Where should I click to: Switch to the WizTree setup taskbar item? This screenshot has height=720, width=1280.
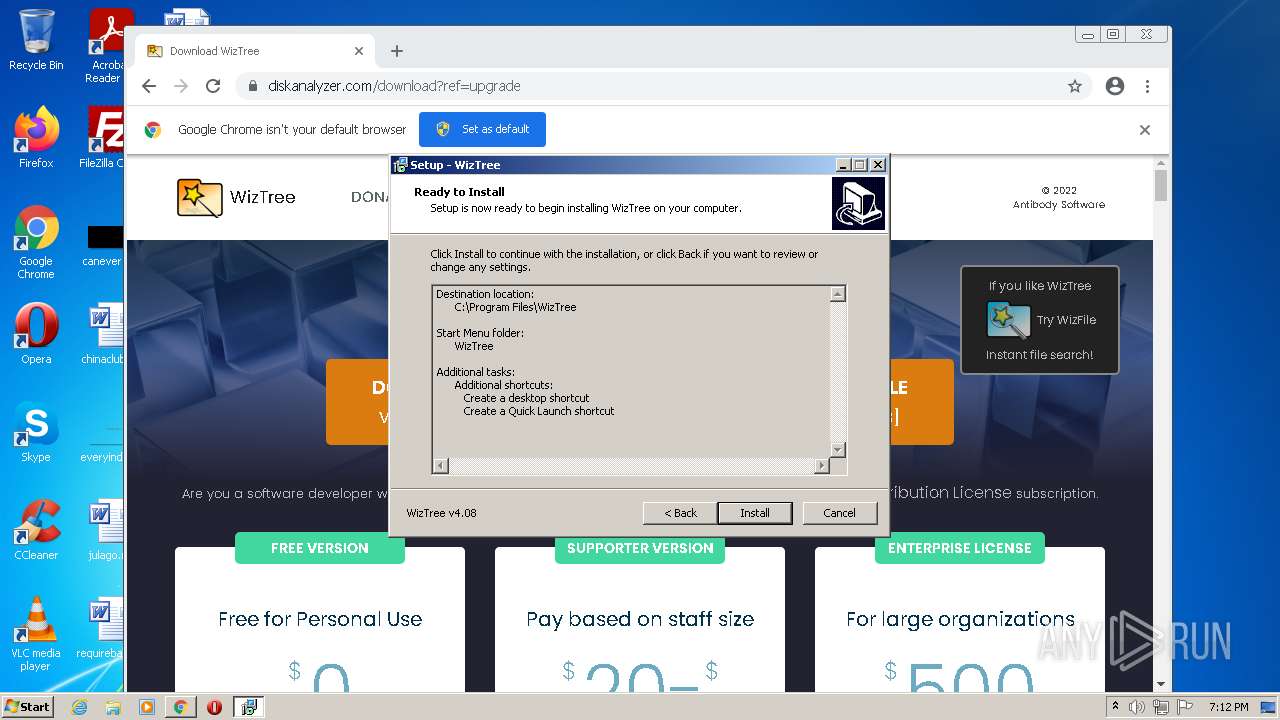(249, 707)
